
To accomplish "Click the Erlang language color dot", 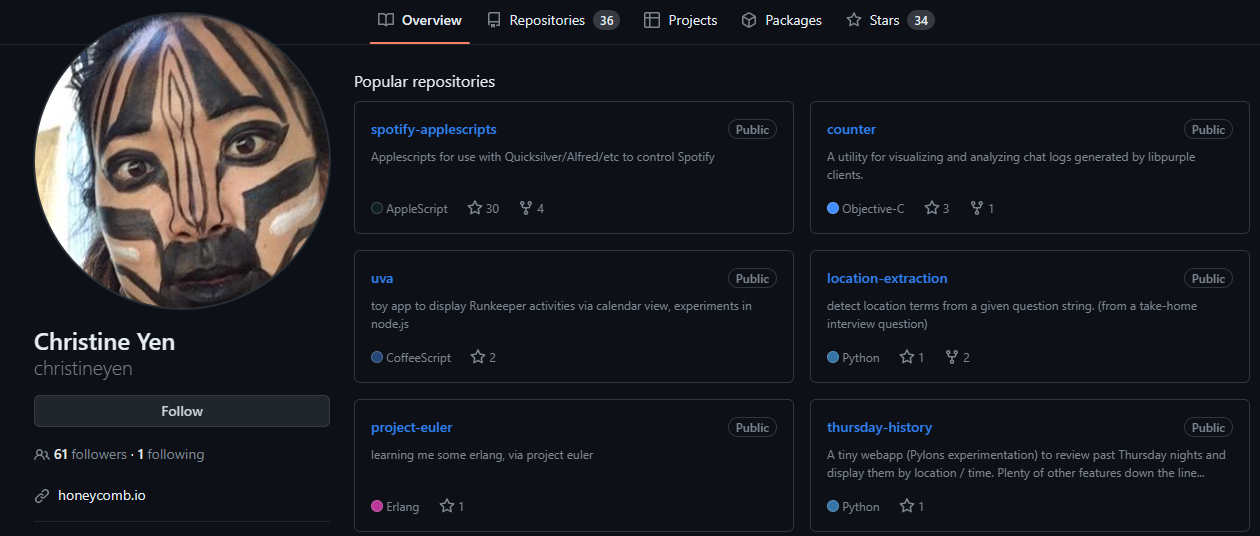I will [x=377, y=506].
